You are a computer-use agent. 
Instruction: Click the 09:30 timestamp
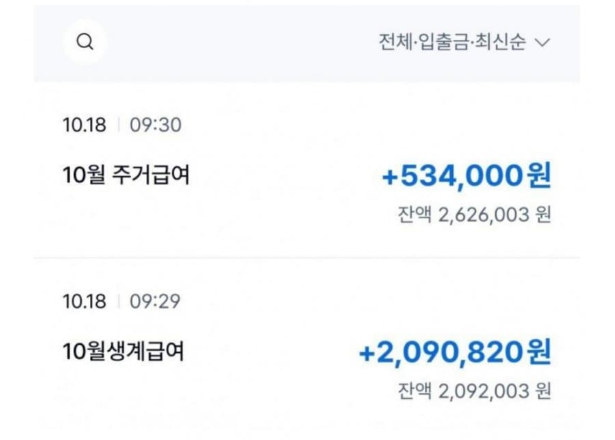coord(156,125)
